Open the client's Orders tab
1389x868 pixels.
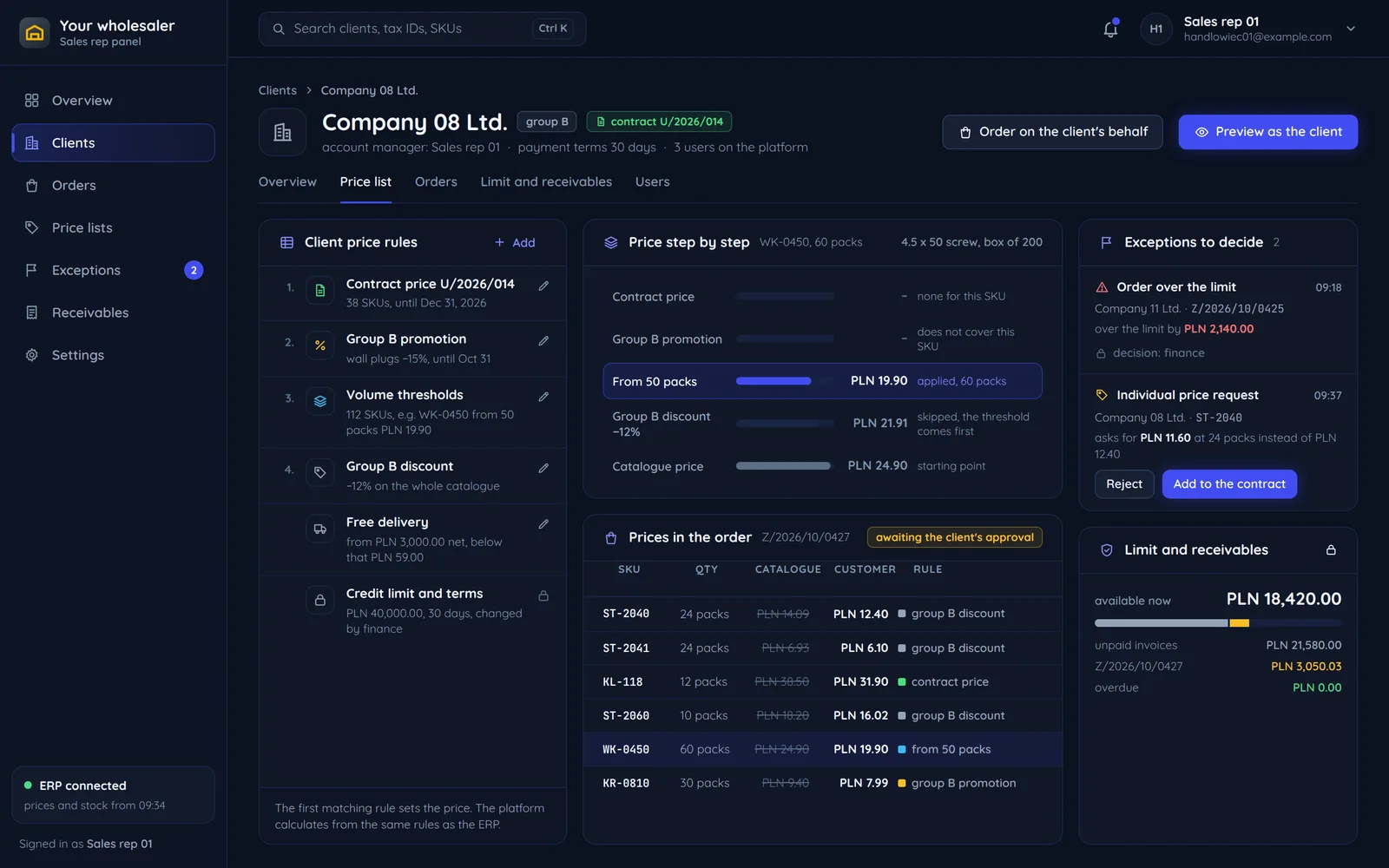(x=436, y=181)
